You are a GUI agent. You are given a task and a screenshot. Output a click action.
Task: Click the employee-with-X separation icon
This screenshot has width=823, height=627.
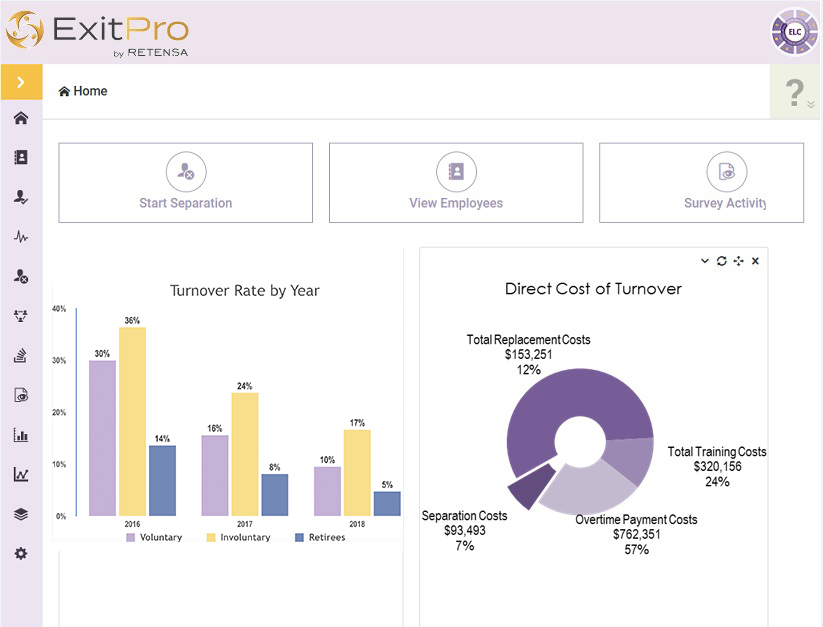(21, 277)
